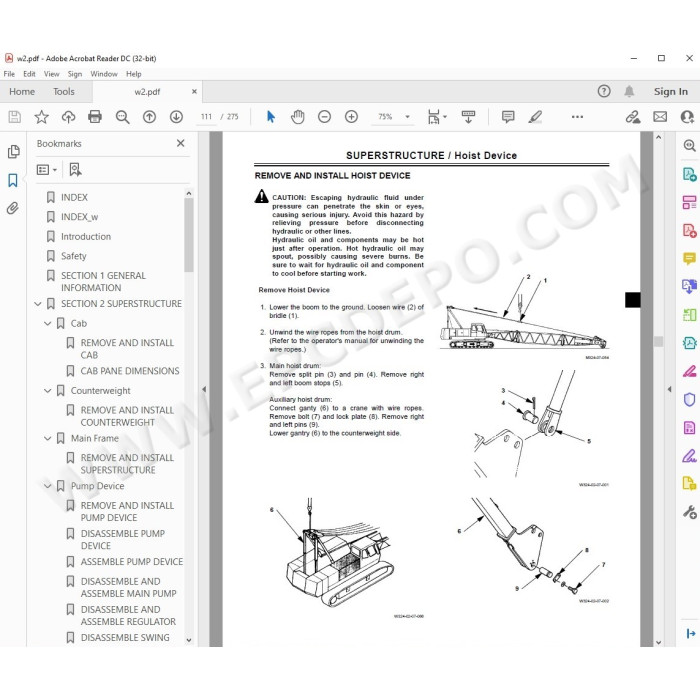Viewport: 700px width, 700px height.
Task: Open the zoom percentage dropdown
Action: coord(407,117)
